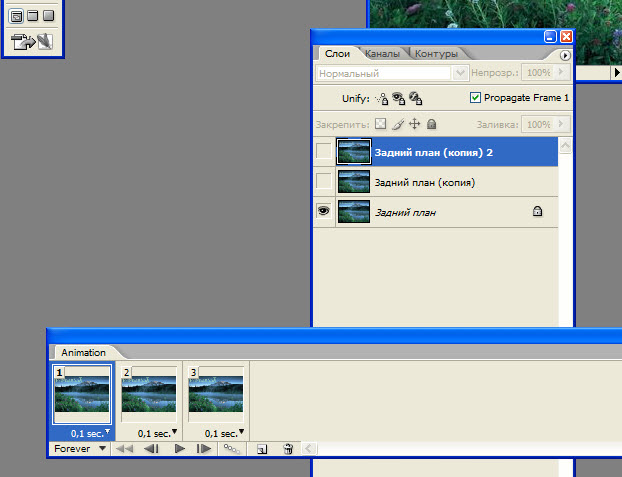Select standard screen mode icon
Viewport: 622px width, 477px height.
pyautogui.click(x=16, y=16)
